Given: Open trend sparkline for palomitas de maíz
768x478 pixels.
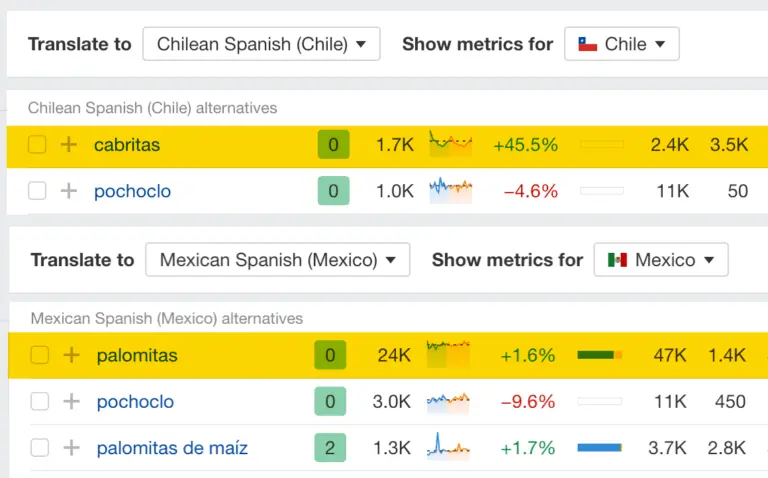Looking at the screenshot, I should 448,447.
